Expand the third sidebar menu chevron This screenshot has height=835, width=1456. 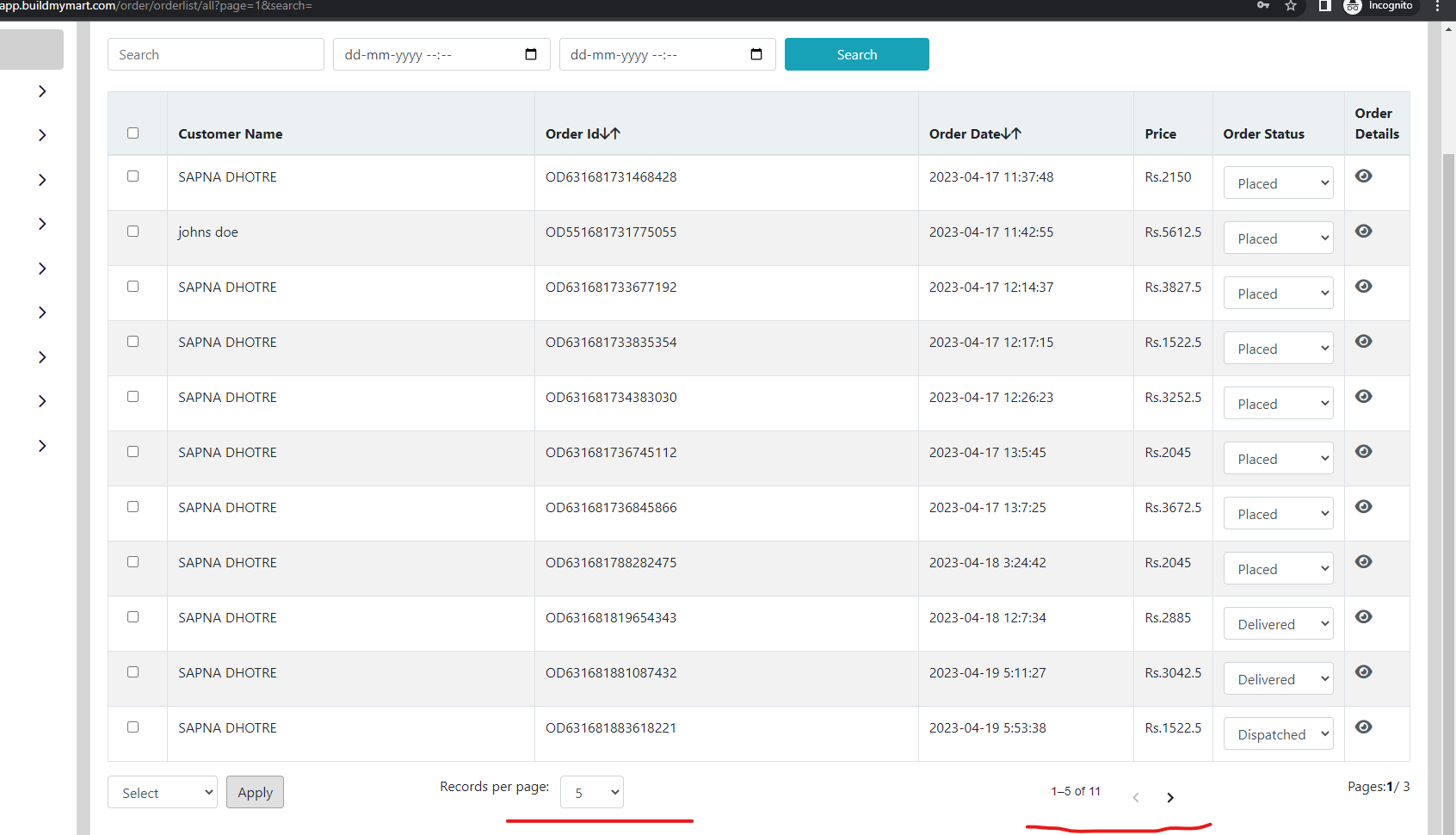tap(42, 180)
